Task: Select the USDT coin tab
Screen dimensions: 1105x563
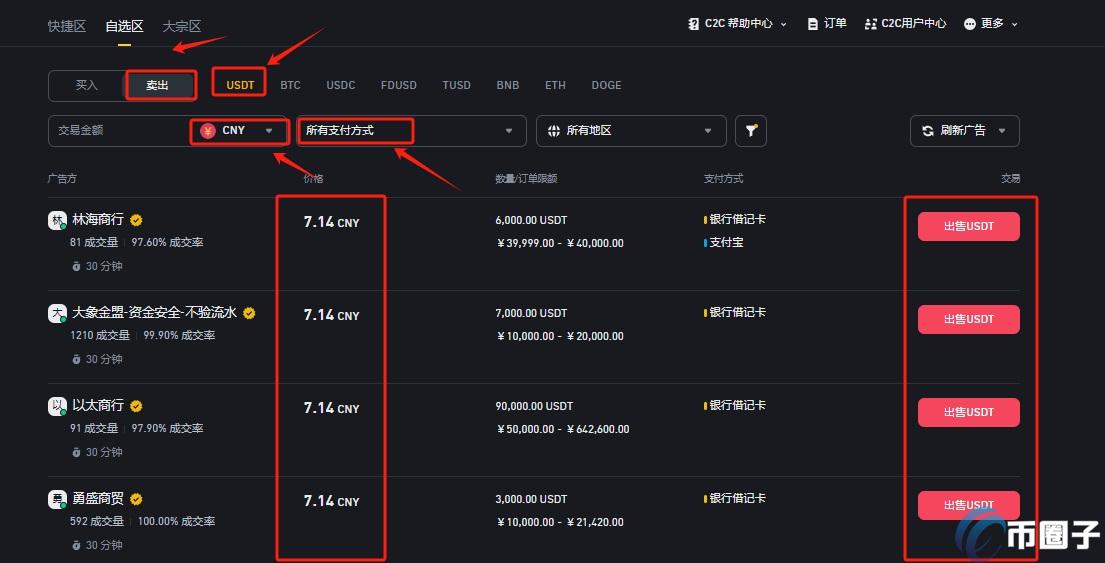Action: [x=240, y=85]
